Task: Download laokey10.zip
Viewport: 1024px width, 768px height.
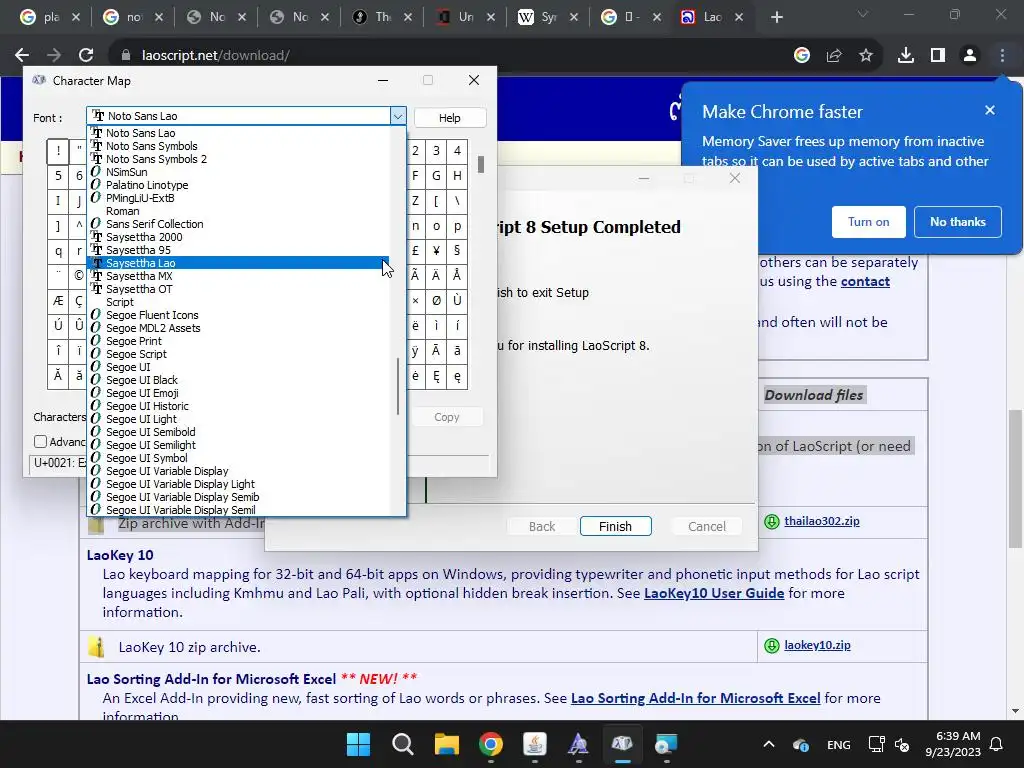Action: 817,645
